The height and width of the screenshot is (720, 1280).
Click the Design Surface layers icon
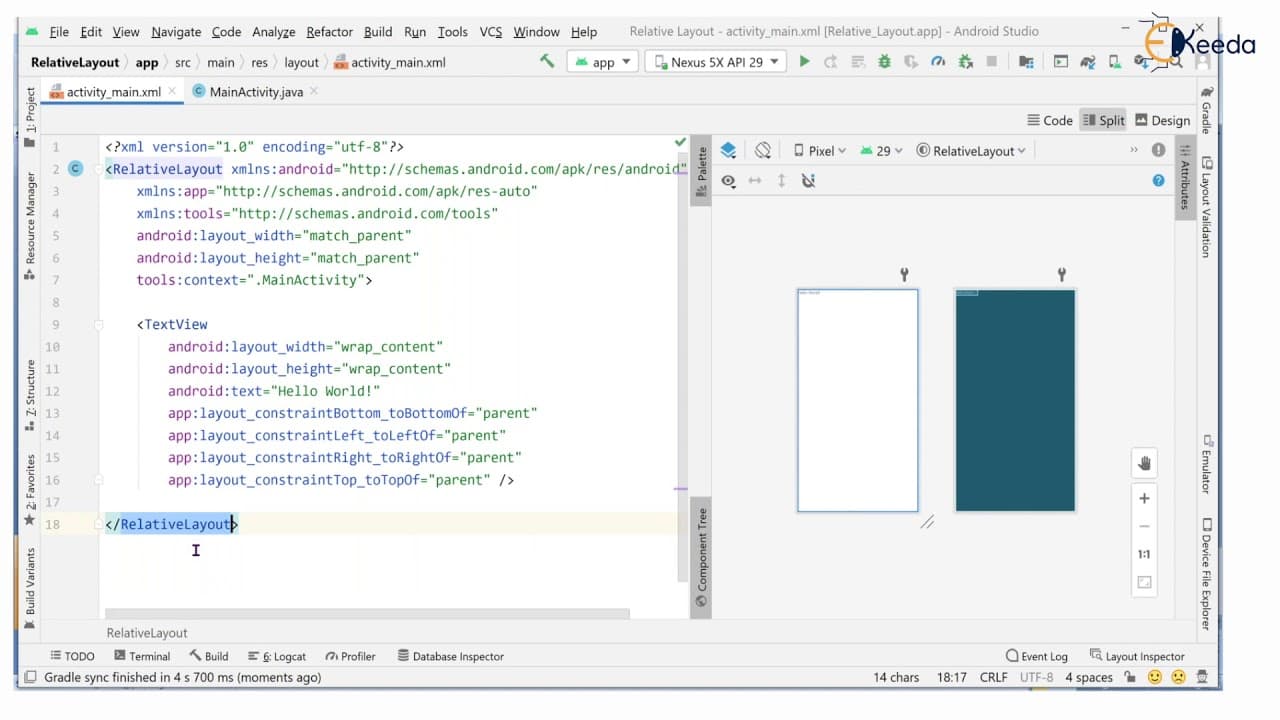(728, 151)
